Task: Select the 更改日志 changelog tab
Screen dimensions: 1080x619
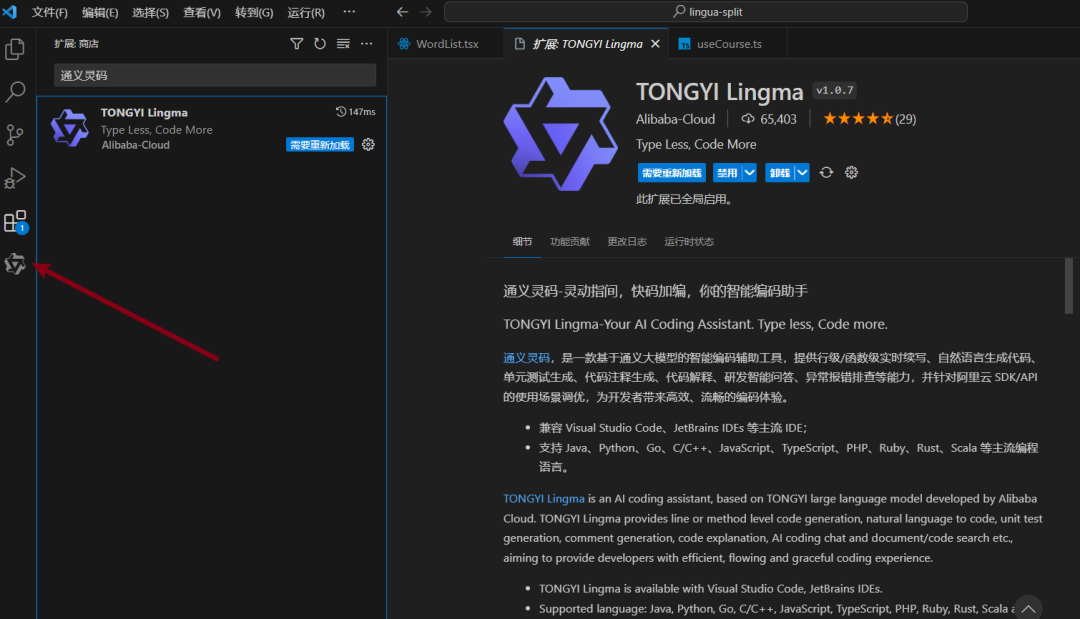Action: (627, 242)
